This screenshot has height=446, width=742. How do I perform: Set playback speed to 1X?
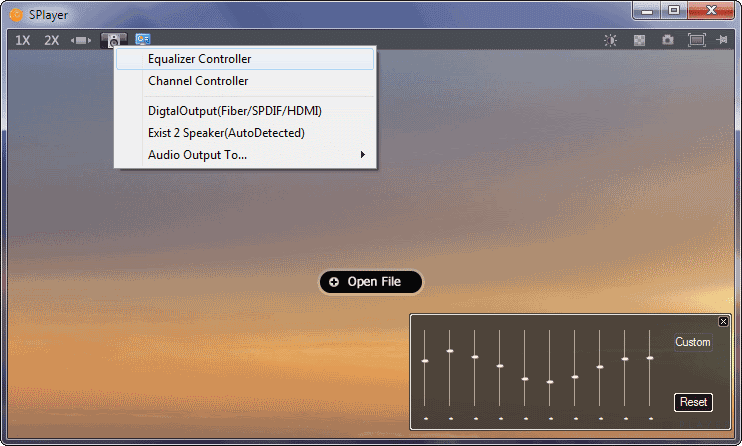tap(22, 40)
